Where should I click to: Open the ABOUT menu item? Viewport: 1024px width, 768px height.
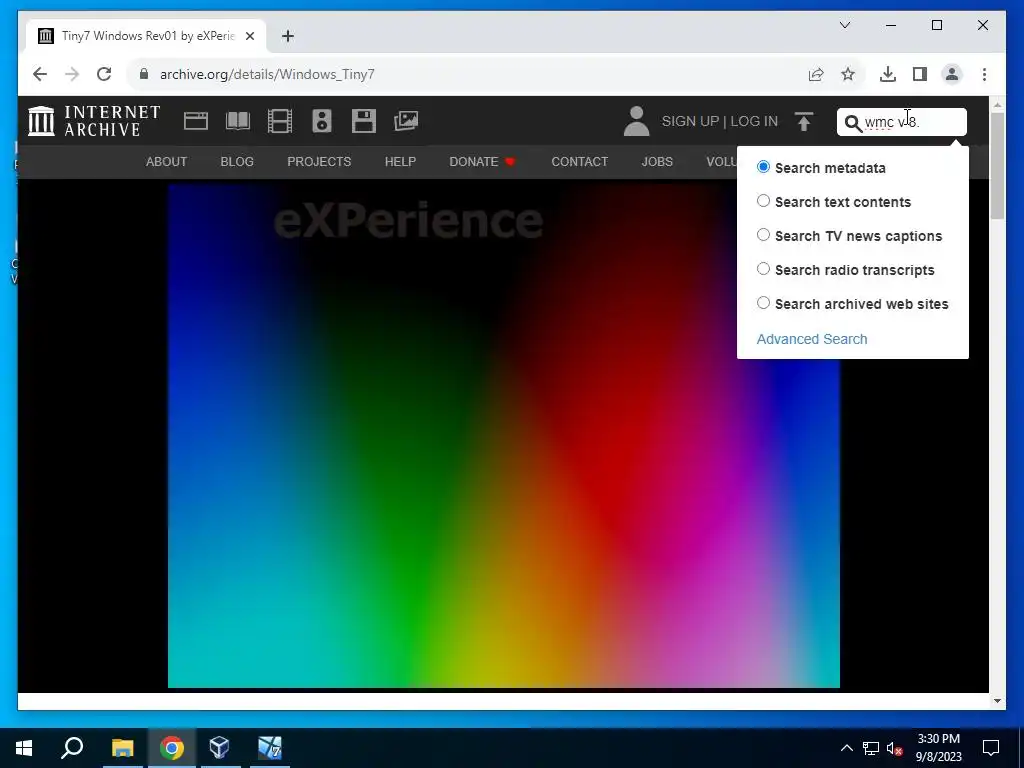click(x=167, y=162)
